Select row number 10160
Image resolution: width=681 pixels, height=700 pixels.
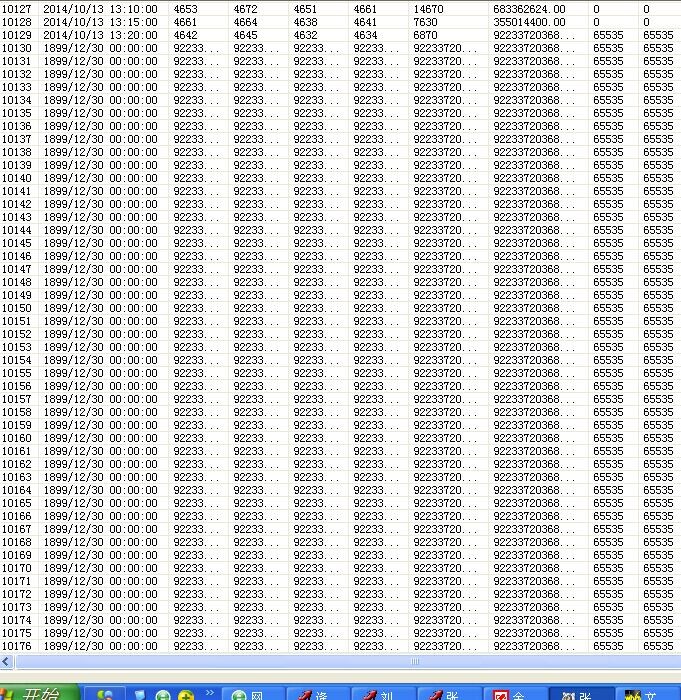(17, 438)
